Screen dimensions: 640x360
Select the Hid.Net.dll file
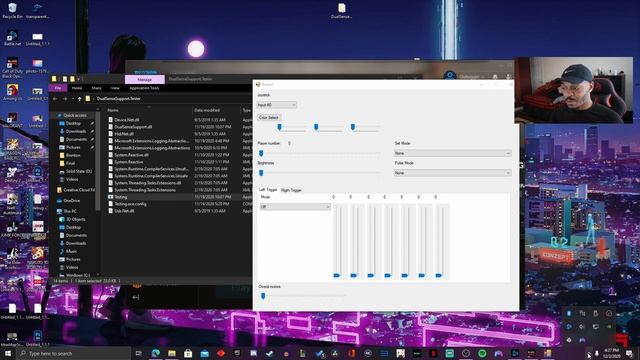coord(124,134)
